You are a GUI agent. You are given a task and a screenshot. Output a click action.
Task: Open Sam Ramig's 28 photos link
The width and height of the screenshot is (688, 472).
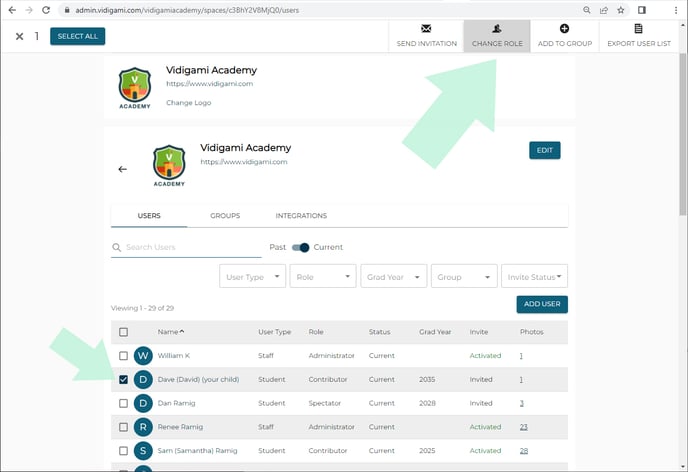523,451
